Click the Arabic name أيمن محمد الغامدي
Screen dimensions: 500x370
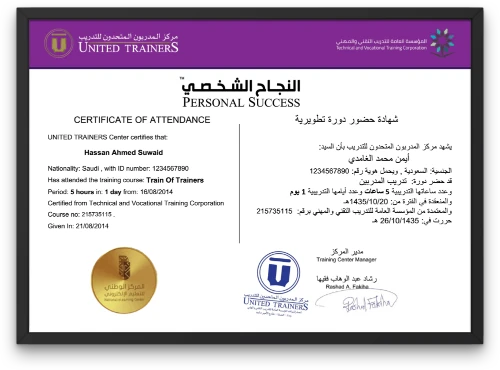379,158
